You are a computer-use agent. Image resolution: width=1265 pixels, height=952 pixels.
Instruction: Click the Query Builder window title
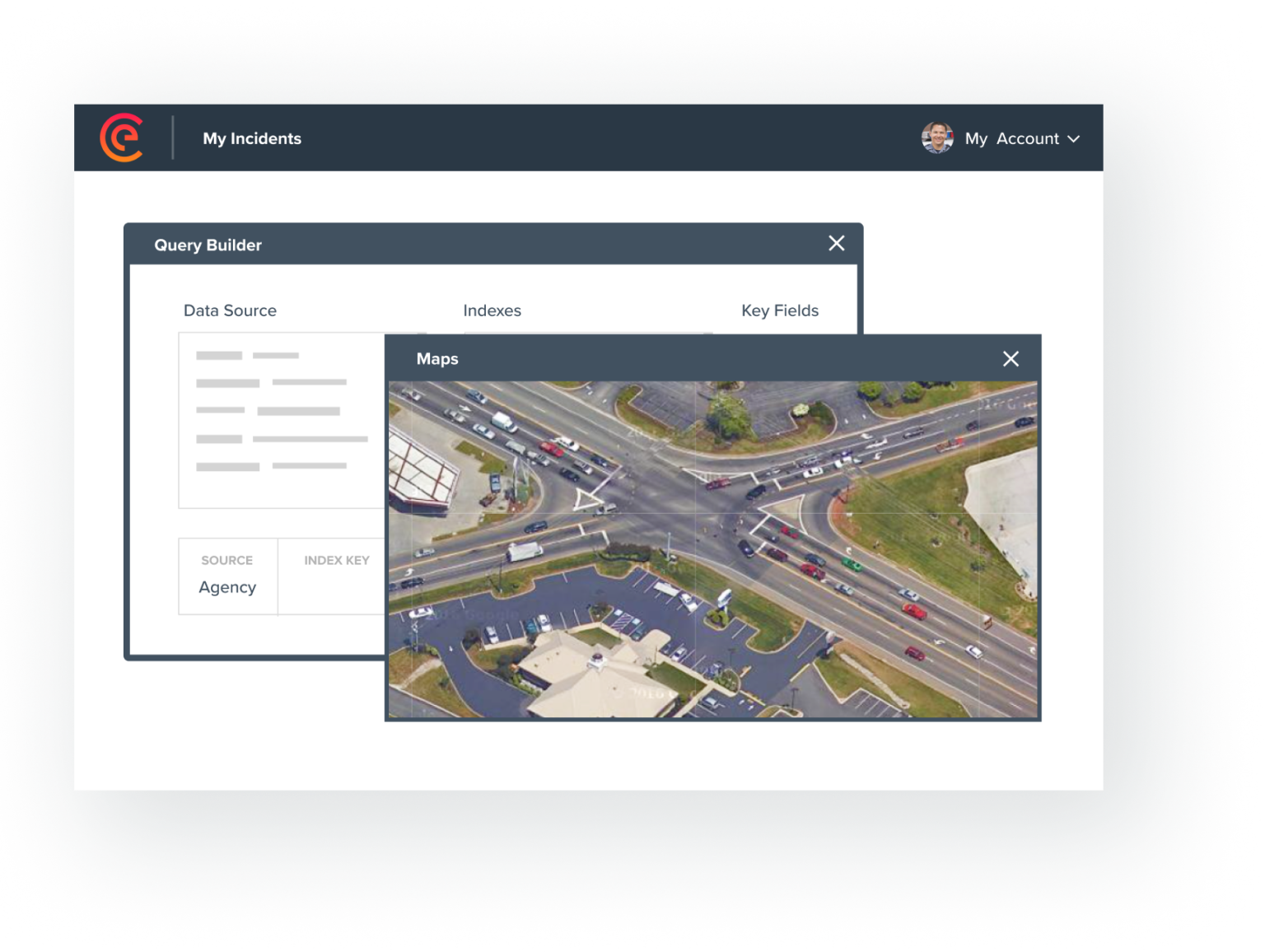point(208,245)
